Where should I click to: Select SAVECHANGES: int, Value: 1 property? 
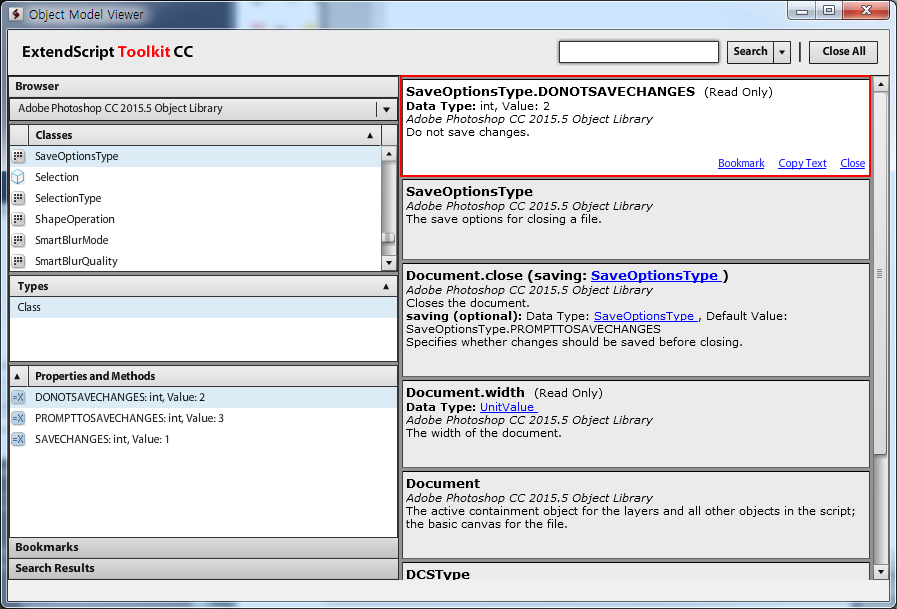203,439
